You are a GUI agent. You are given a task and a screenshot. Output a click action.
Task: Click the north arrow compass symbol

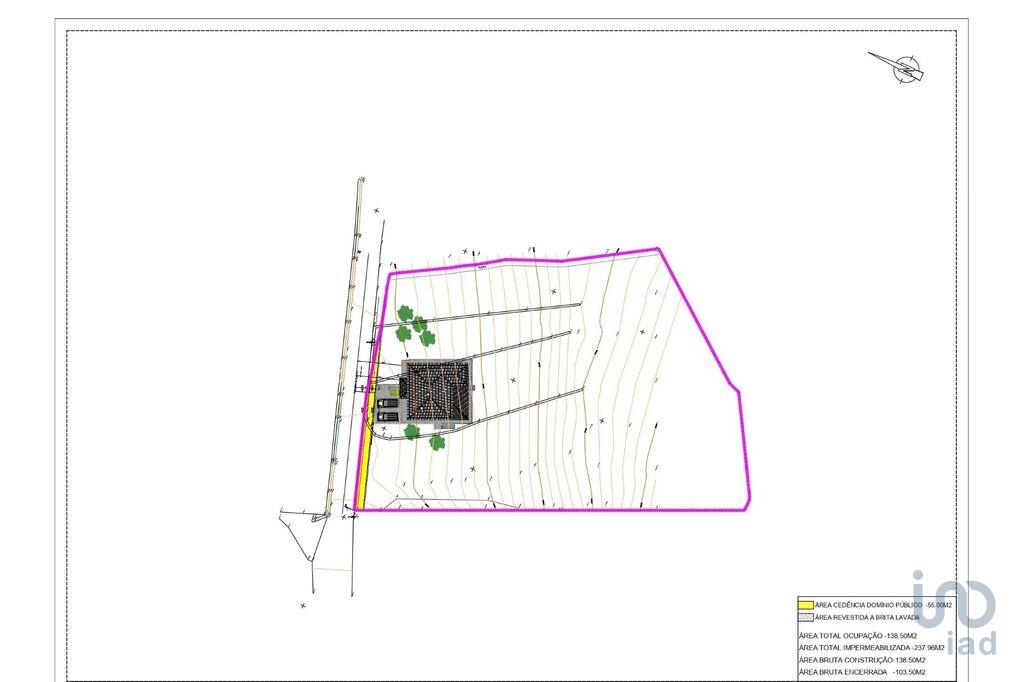click(x=898, y=66)
